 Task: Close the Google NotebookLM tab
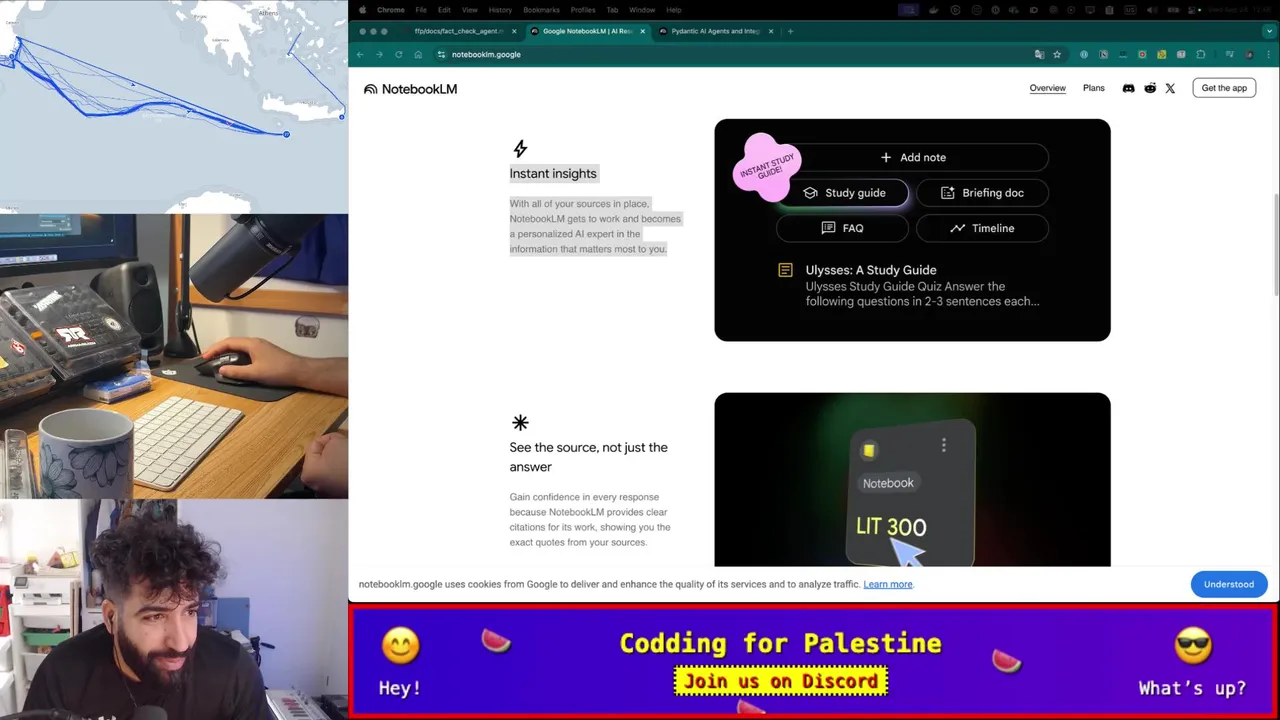(x=642, y=31)
